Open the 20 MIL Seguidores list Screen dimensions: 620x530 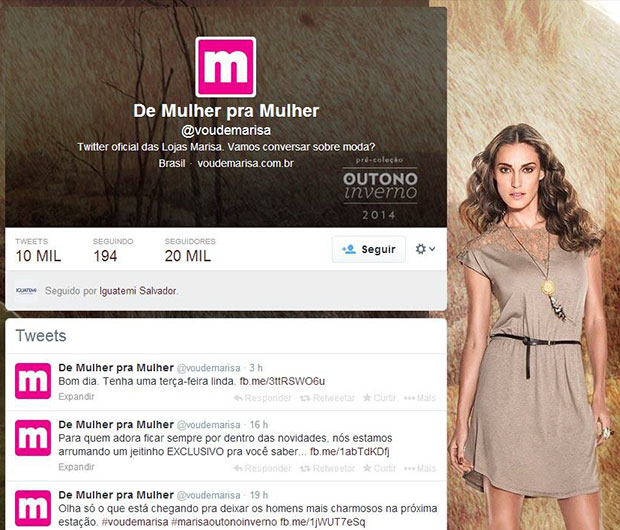(190, 251)
